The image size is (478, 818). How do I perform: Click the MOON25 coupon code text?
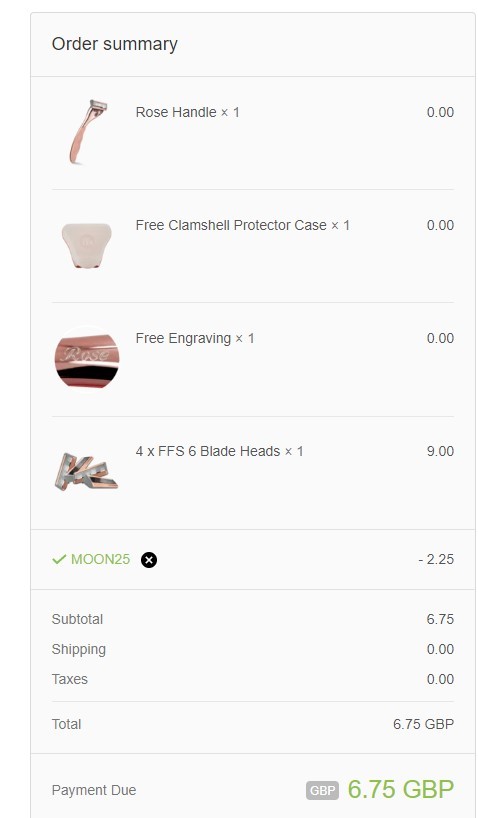(x=100, y=559)
